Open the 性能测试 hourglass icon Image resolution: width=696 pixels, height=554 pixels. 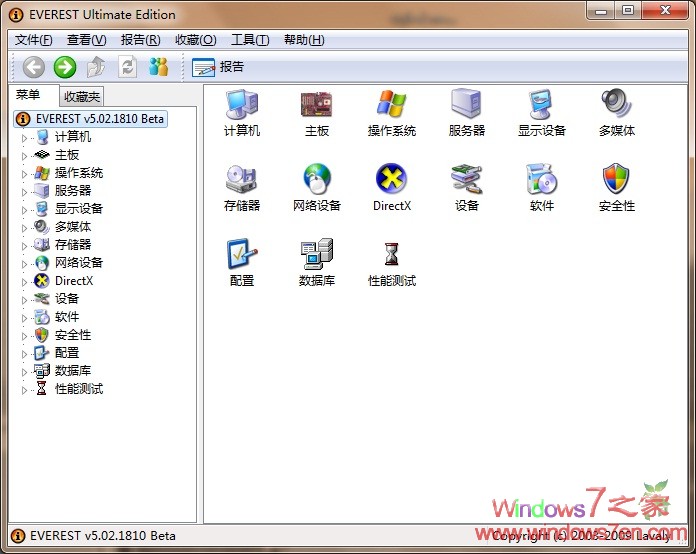point(391,255)
